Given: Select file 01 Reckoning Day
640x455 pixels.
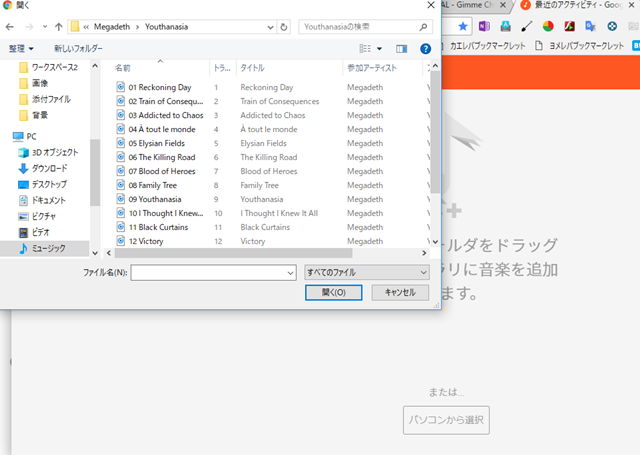Looking at the screenshot, I should click(160, 87).
